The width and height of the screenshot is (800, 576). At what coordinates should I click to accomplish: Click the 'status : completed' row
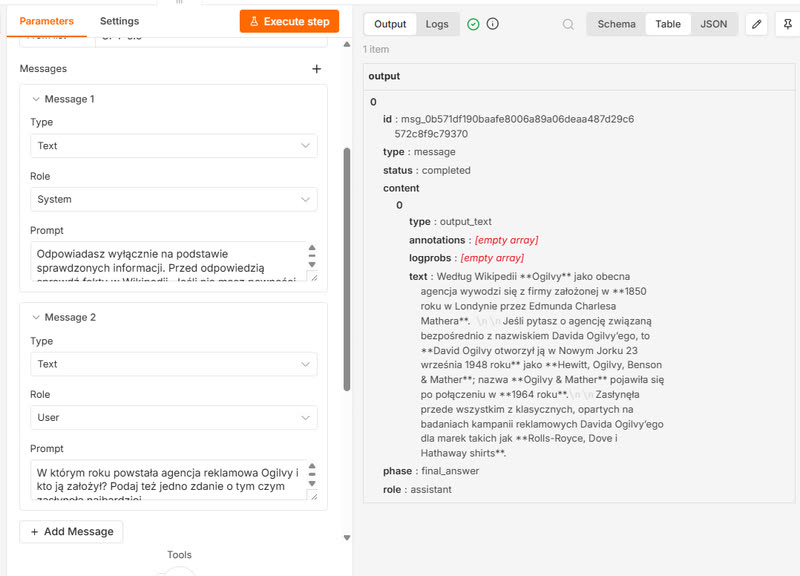coord(427,170)
